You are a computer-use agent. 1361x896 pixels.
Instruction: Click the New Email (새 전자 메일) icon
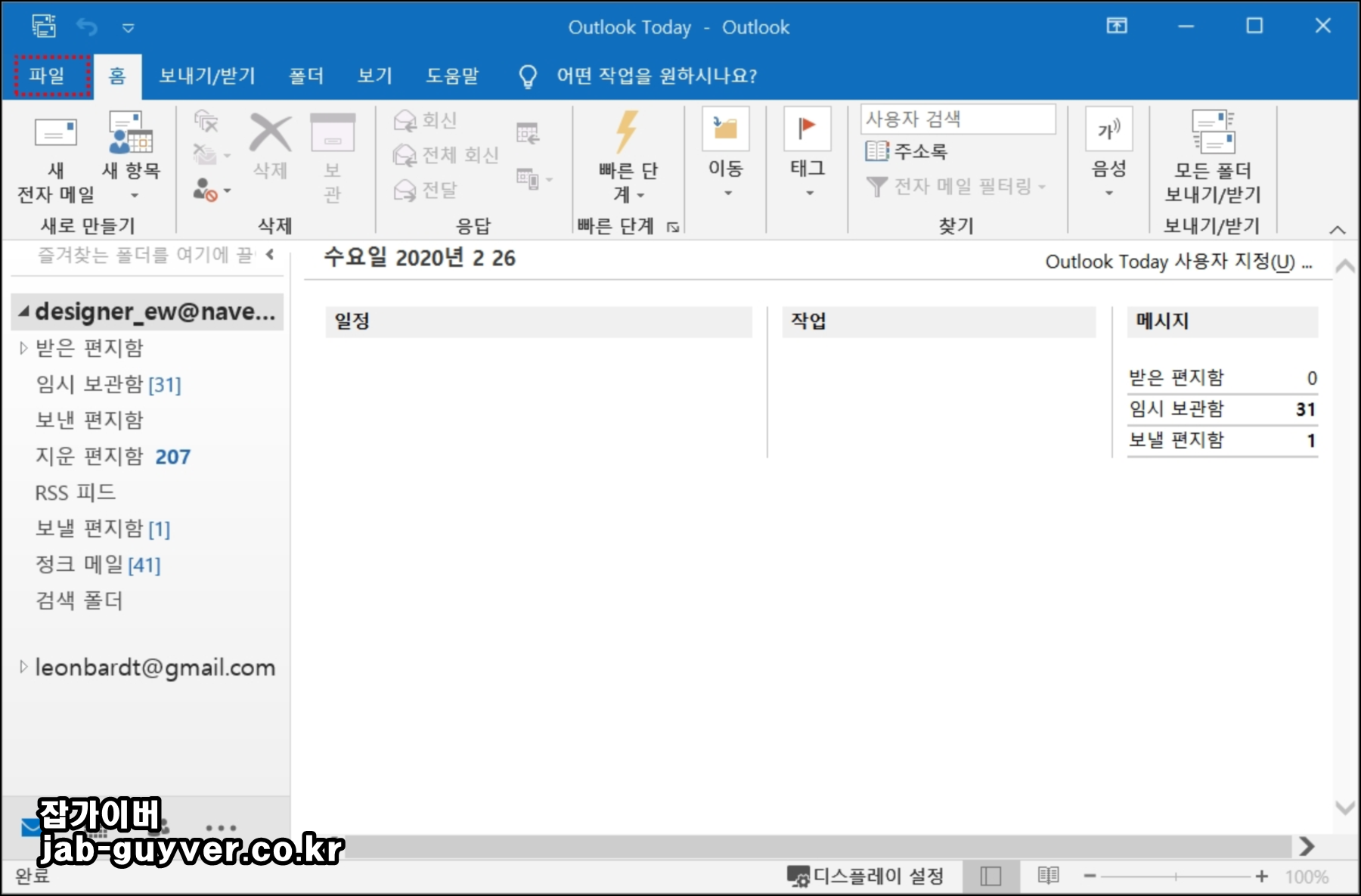coord(56,134)
